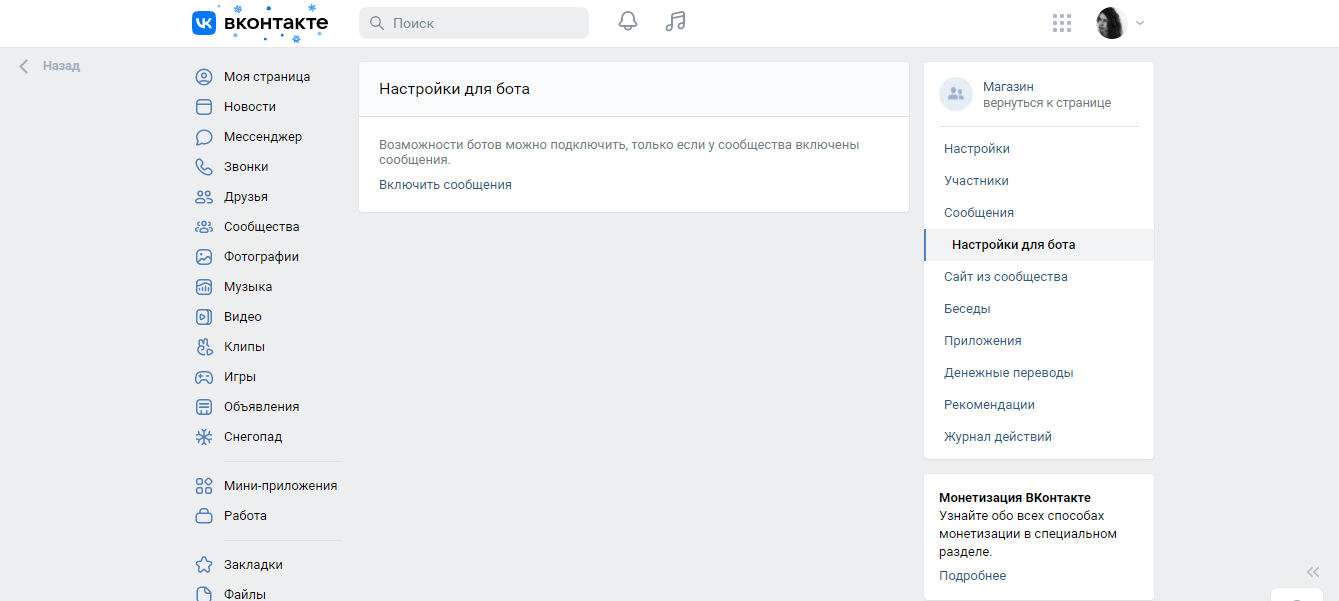Click the «Мессенджер» chat bubble icon
The image size is (1339, 601).
tap(204, 137)
